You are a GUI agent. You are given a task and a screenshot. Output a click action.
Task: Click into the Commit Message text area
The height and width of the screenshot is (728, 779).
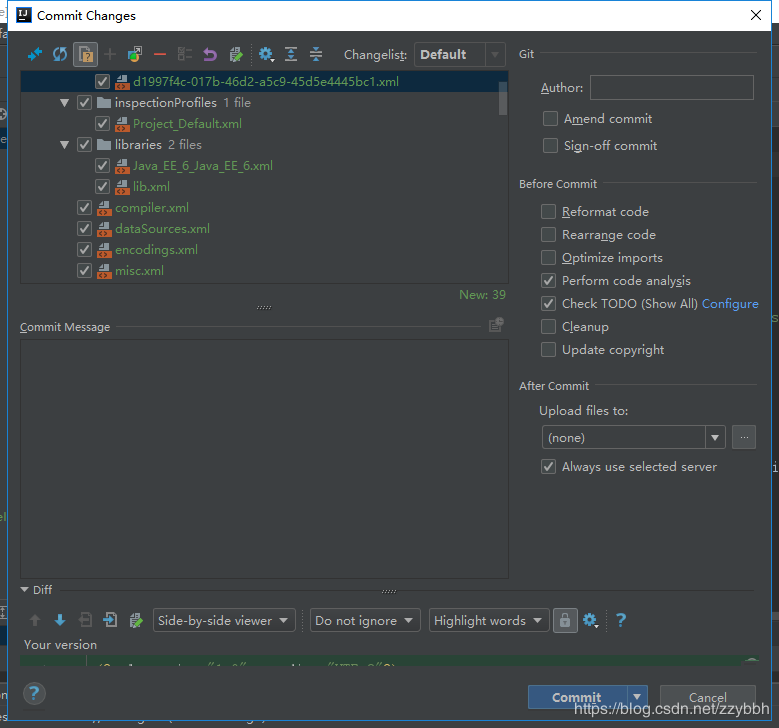(264, 459)
